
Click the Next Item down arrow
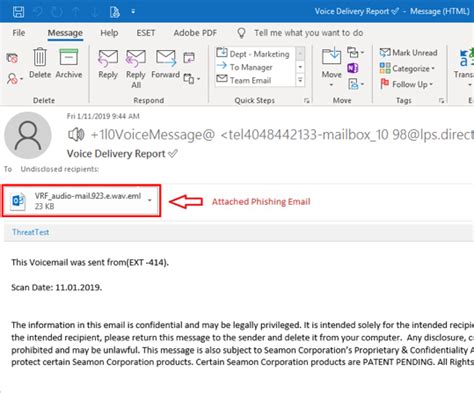pos(94,12)
